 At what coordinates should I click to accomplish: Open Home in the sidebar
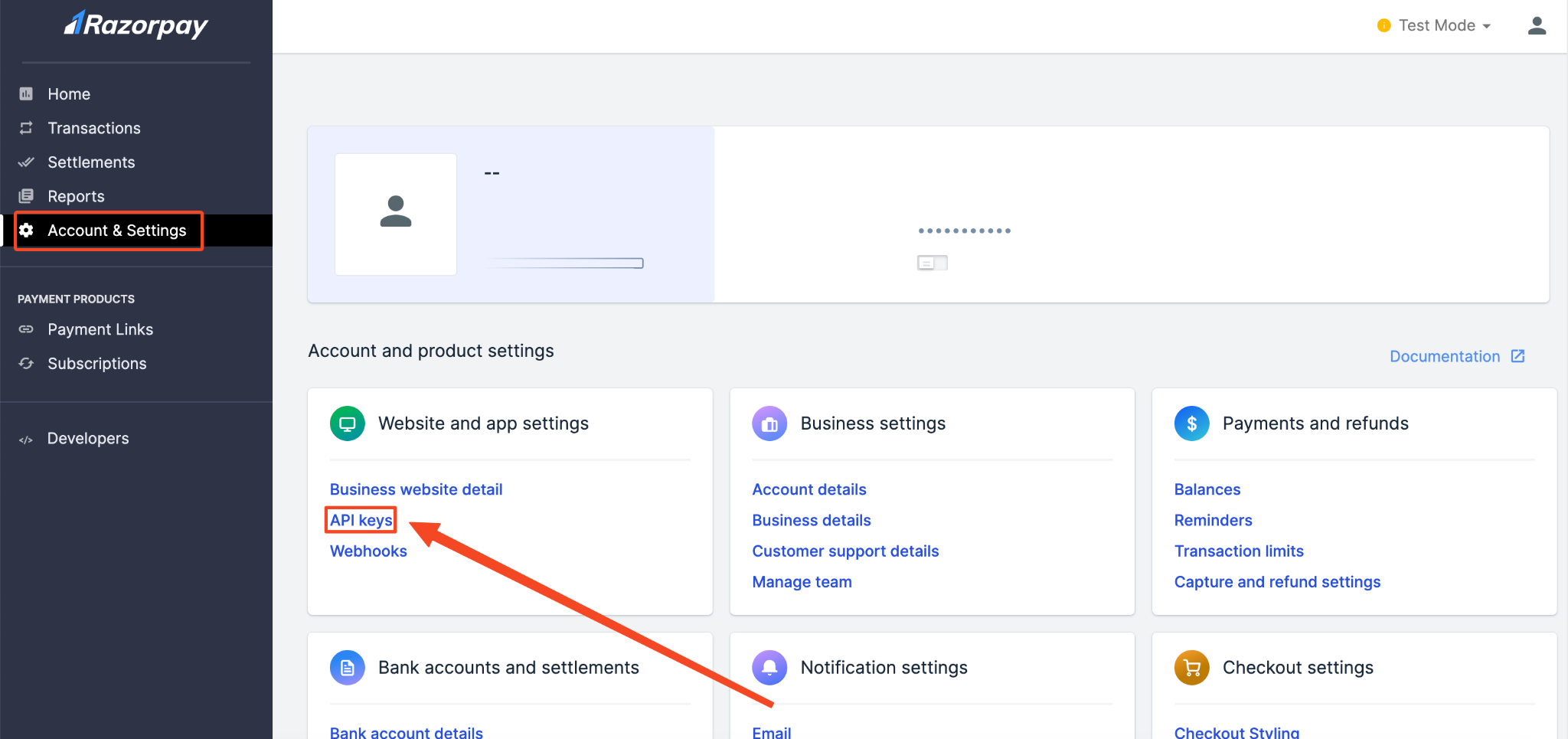[69, 94]
